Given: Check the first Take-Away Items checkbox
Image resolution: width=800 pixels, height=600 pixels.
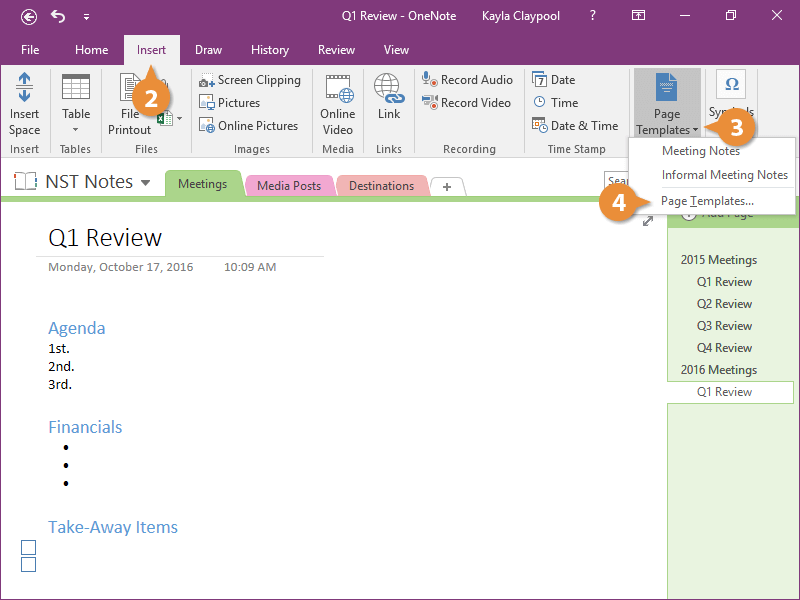Looking at the screenshot, I should (x=28, y=548).
